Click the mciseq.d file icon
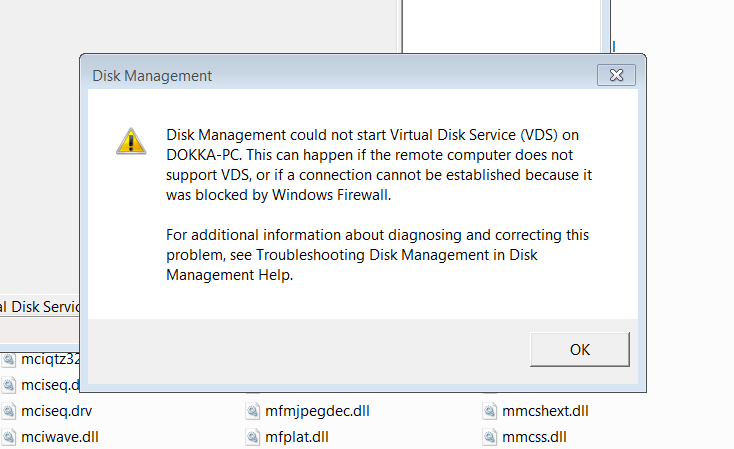The width and height of the screenshot is (734, 449). click(x=8, y=385)
